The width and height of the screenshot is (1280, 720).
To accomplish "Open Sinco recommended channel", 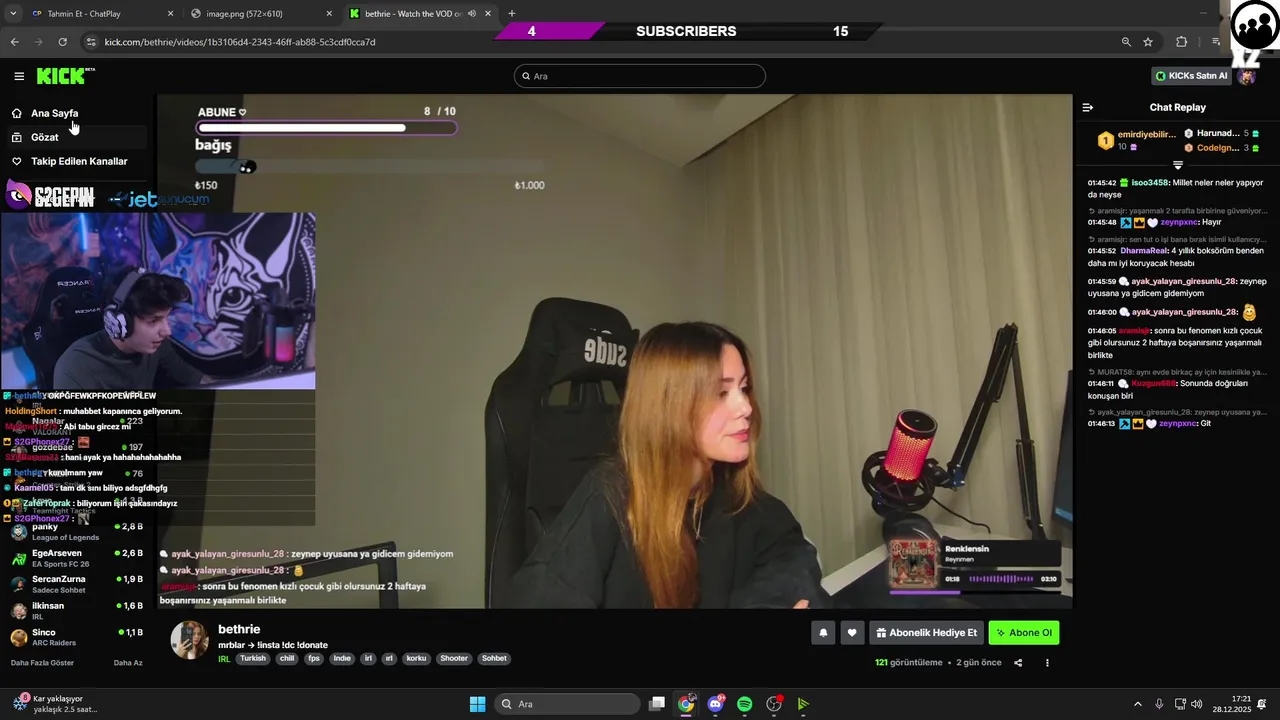I will (x=78, y=637).
